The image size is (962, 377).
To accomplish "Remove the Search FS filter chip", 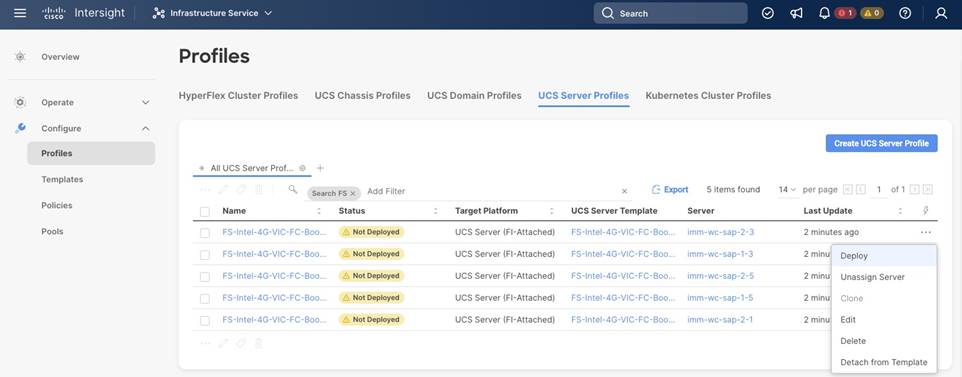I will 353,193.
